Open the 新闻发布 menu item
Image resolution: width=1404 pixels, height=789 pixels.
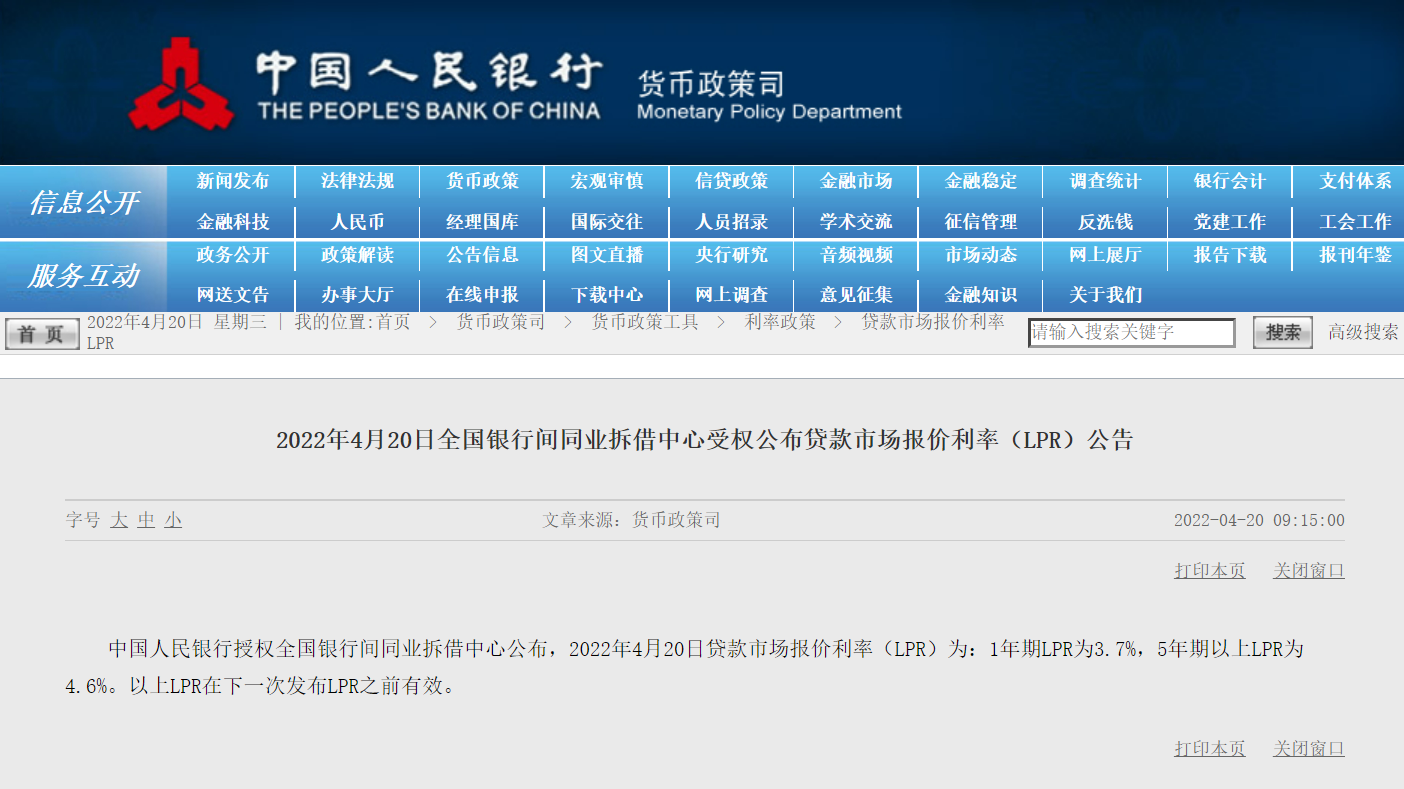tap(233, 181)
